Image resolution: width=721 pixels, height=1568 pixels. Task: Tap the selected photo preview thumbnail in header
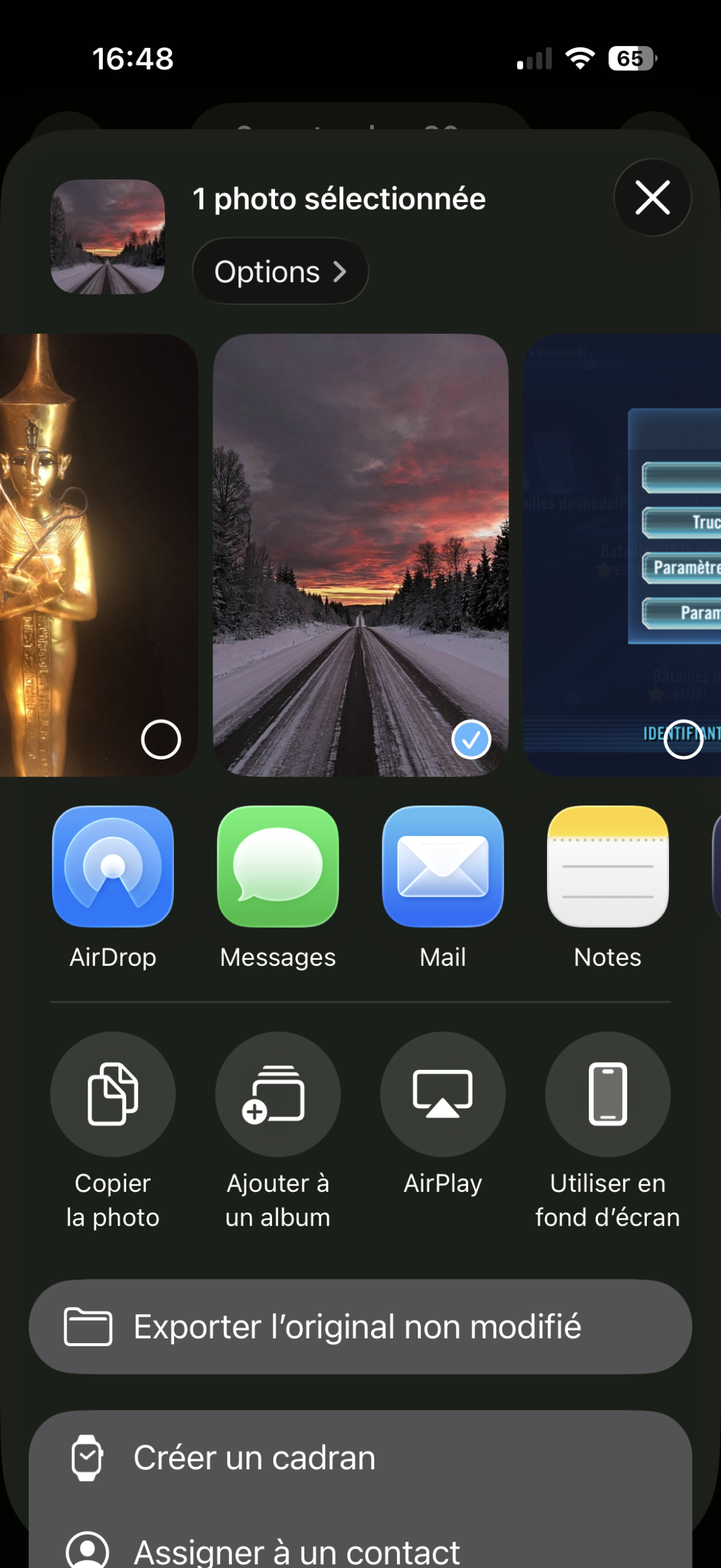[108, 236]
